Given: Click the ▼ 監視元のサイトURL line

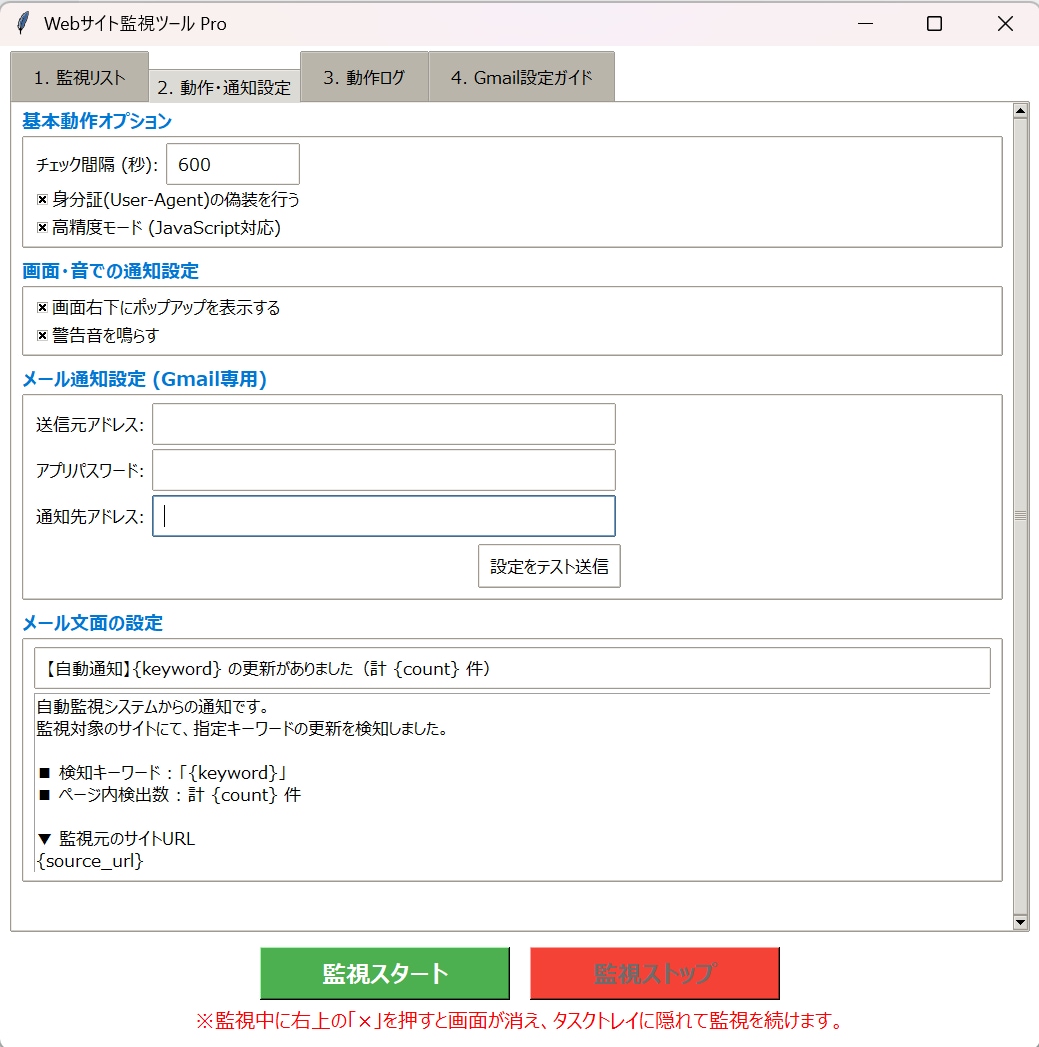Looking at the screenshot, I should point(116,839).
